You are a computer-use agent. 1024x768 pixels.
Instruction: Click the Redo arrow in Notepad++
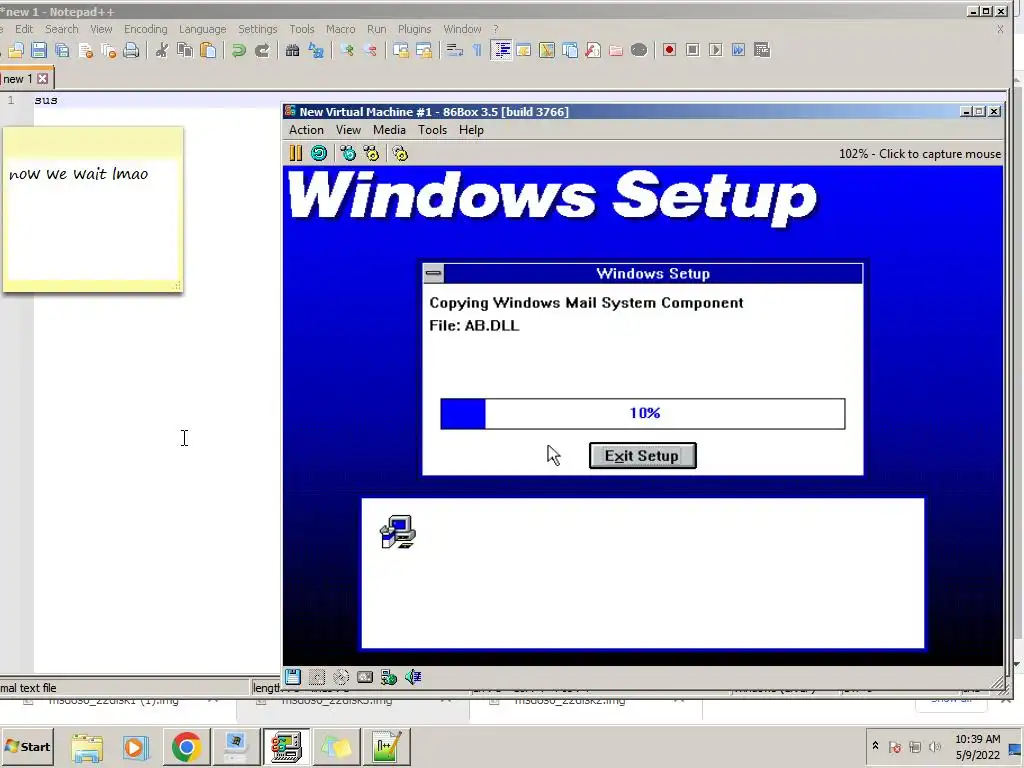(x=262, y=50)
